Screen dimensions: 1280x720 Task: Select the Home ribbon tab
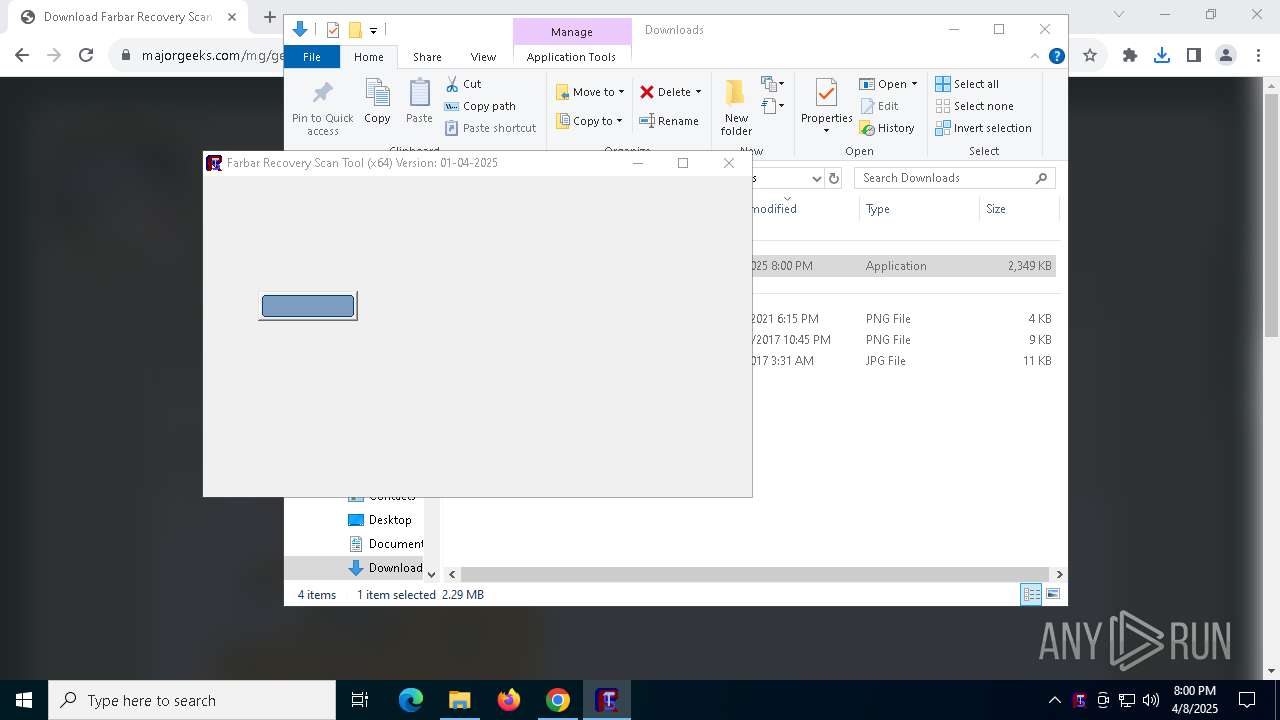368,57
